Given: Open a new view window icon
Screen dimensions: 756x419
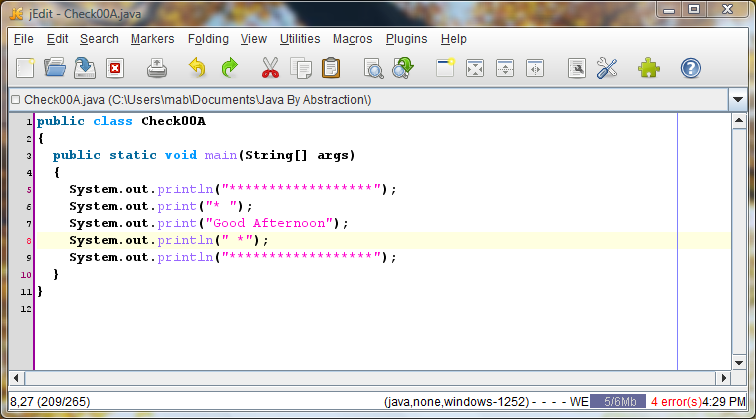Looking at the screenshot, I should 445,68.
